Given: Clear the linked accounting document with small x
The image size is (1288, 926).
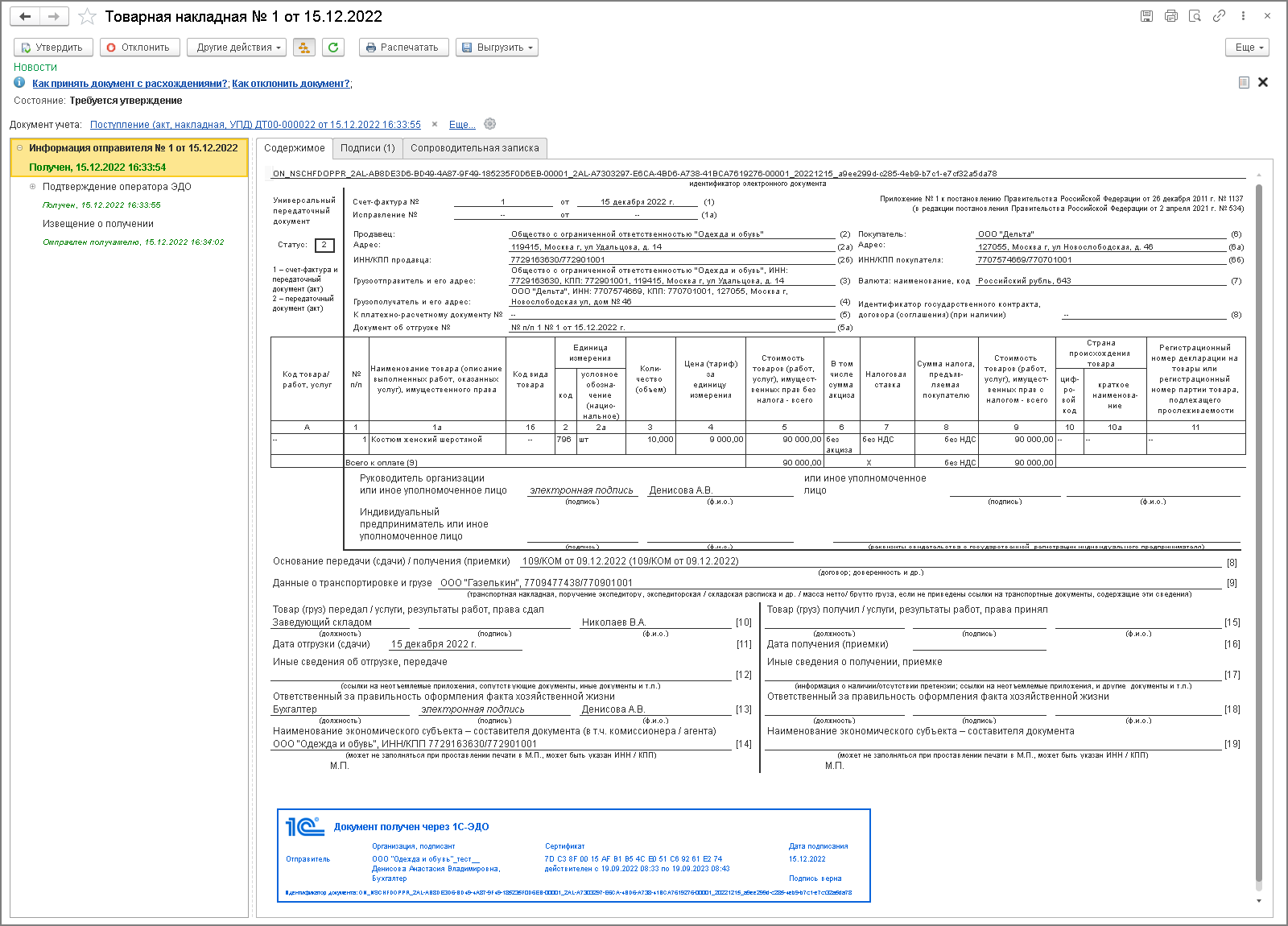Looking at the screenshot, I should pyautogui.click(x=435, y=125).
